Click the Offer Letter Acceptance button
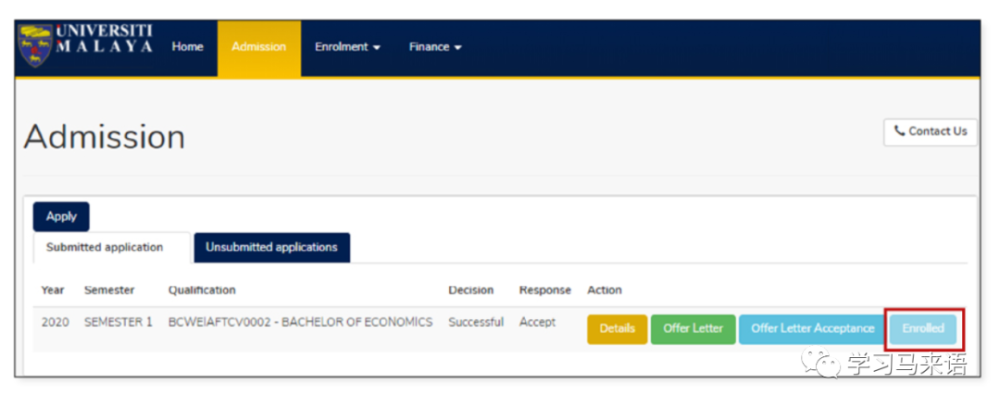This screenshot has width=1000, height=408. pos(811,329)
